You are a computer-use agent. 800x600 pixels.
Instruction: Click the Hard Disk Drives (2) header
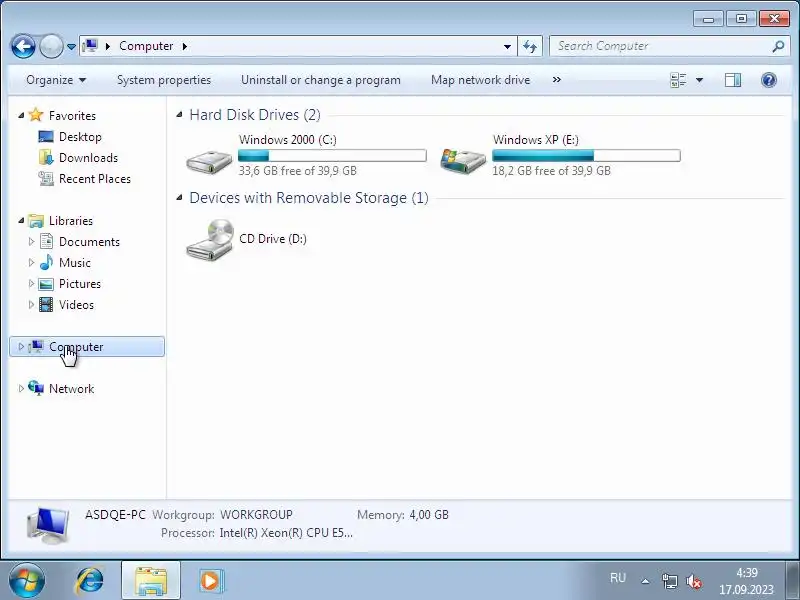point(255,115)
